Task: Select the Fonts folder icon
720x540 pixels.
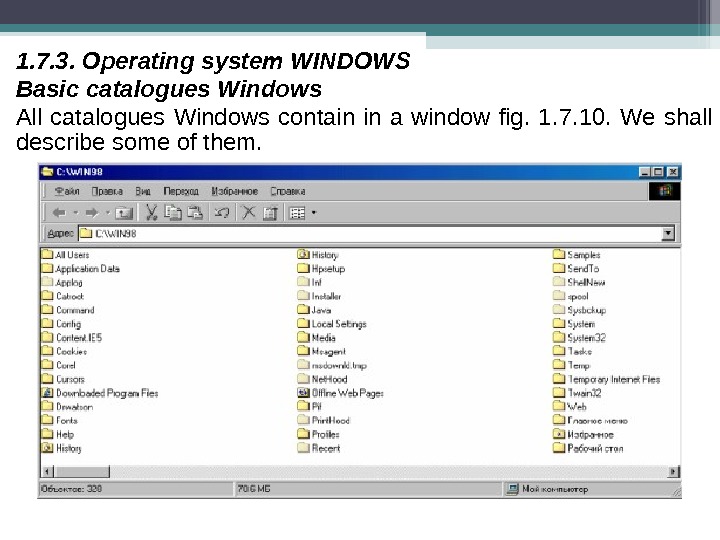Action: pyautogui.click(x=47, y=420)
